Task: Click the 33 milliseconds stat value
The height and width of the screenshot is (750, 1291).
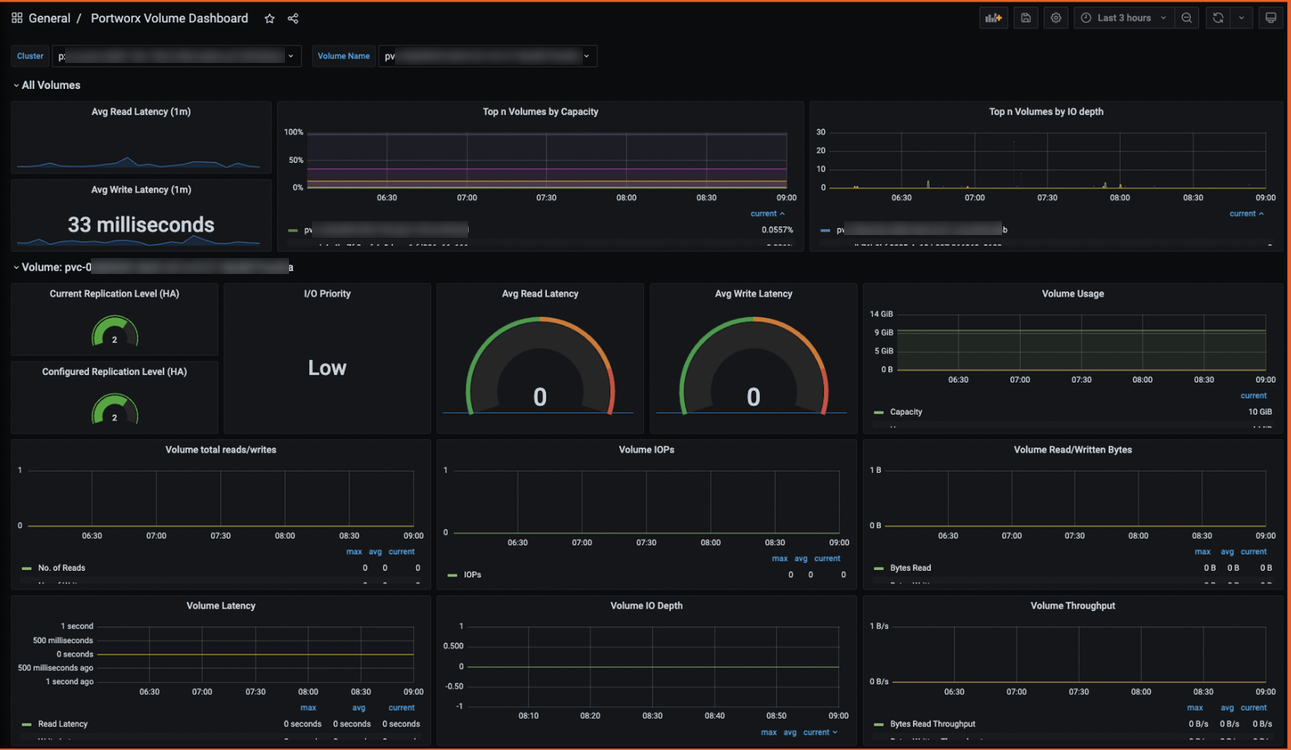Action: pos(141,225)
